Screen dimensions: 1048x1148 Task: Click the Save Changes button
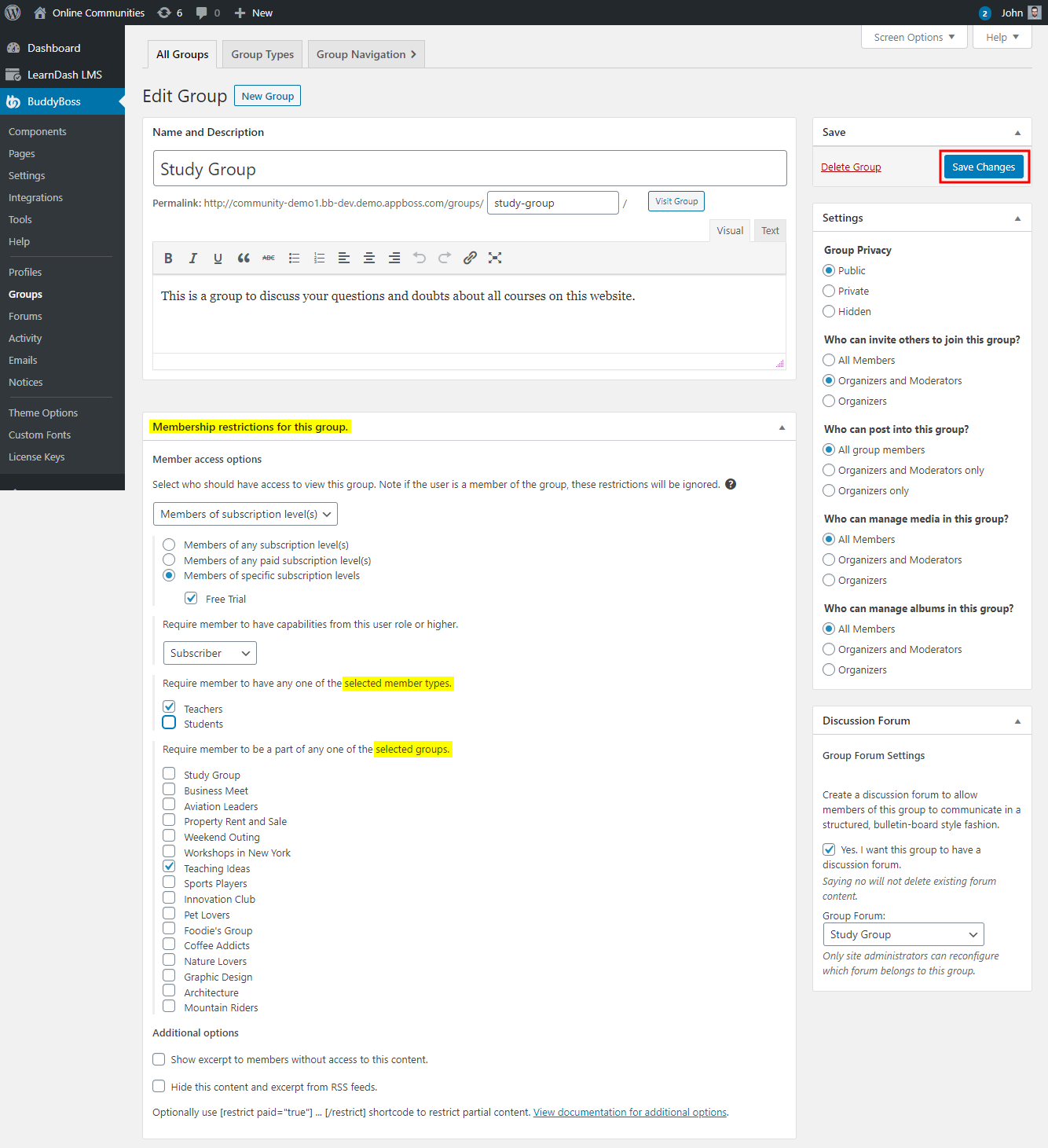coord(983,167)
